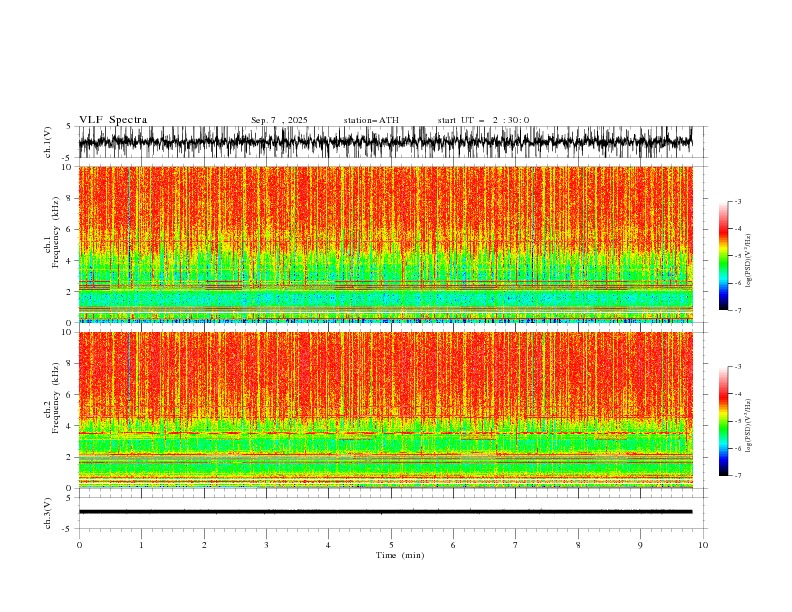Image resolution: width=792 pixels, height=612 pixels.
Task: Click the time axis tick '5'
Action: click(x=391, y=545)
